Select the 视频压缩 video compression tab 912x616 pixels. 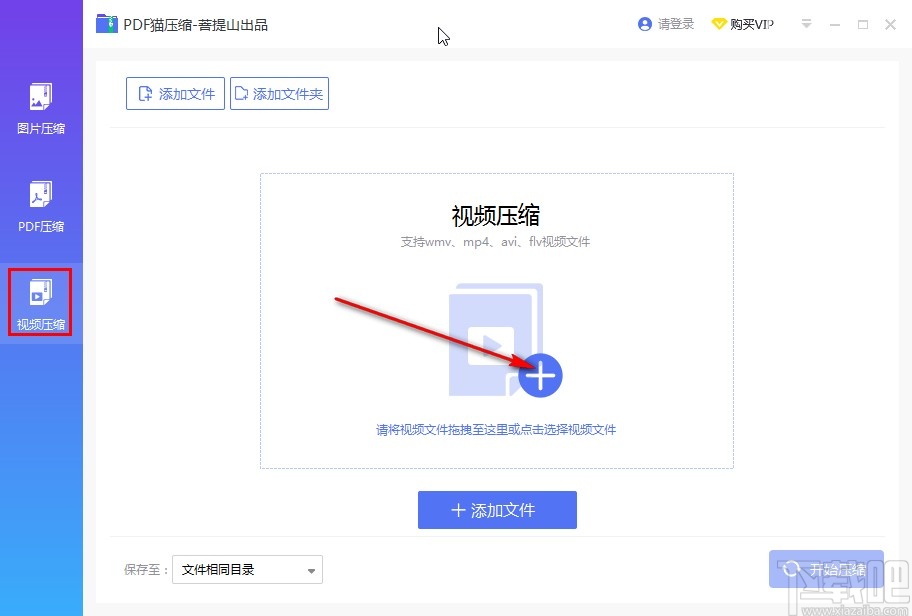[x=41, y=302]
